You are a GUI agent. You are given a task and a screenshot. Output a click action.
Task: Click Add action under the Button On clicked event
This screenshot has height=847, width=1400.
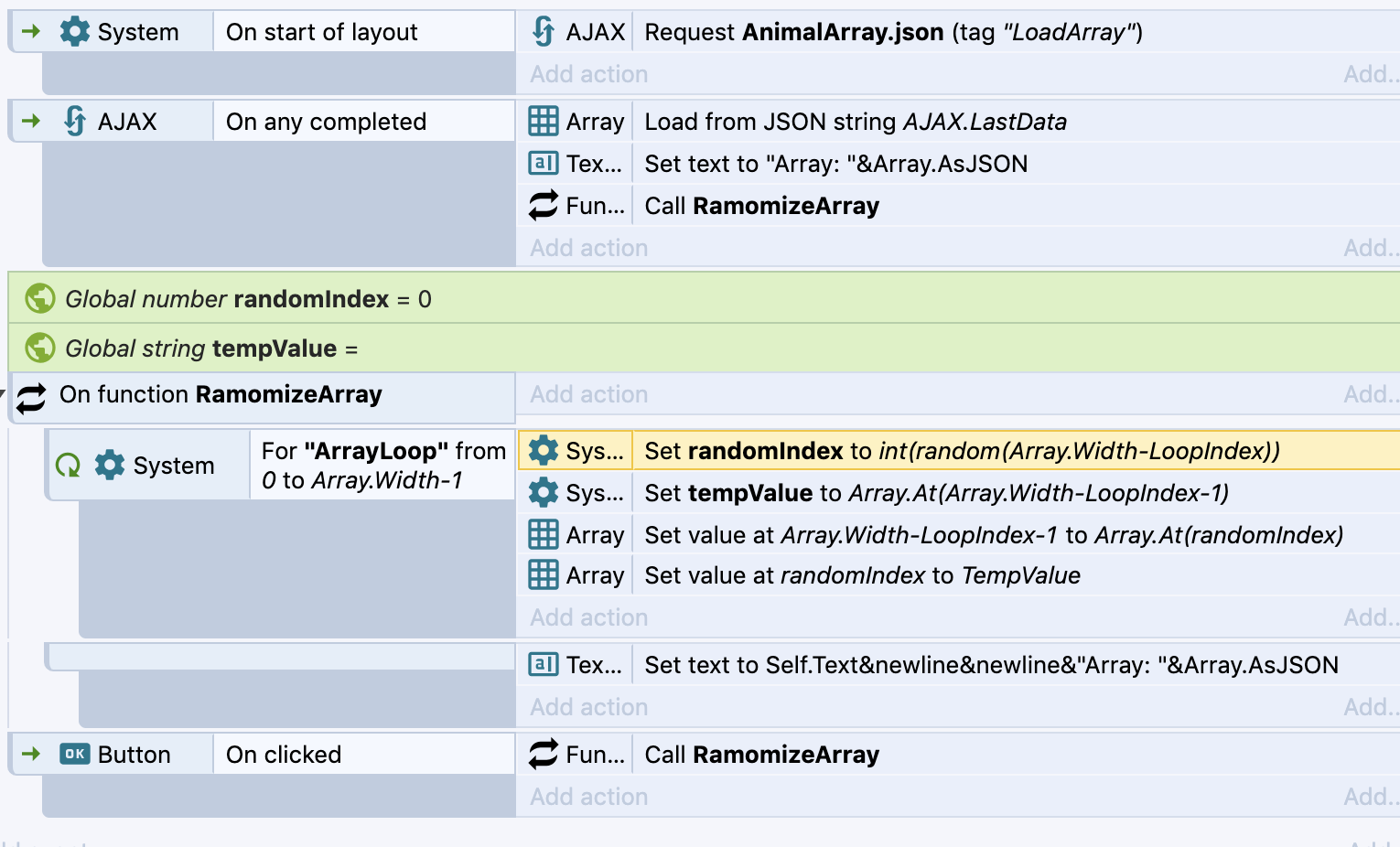588,797
